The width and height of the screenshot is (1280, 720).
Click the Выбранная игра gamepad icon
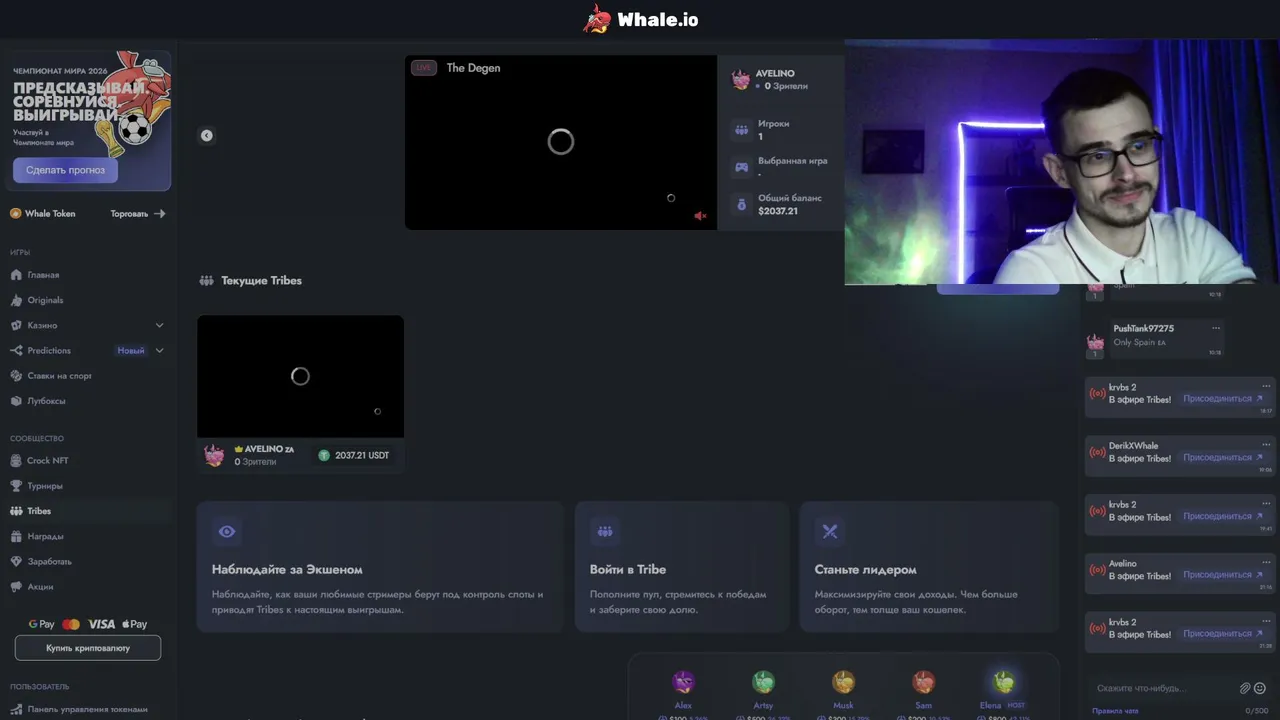[741, 167]
